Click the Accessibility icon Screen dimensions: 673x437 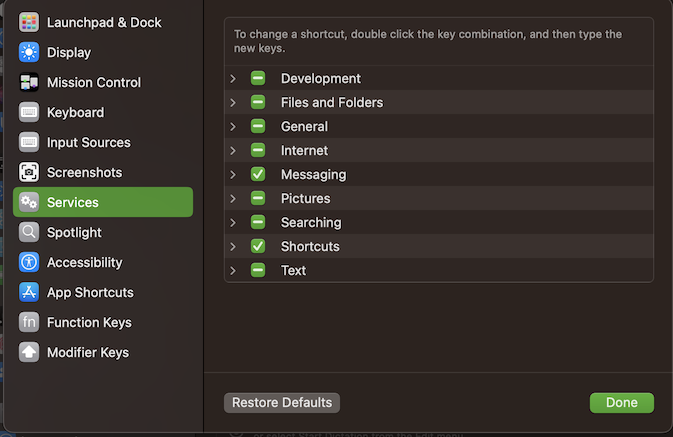point(29,262)
